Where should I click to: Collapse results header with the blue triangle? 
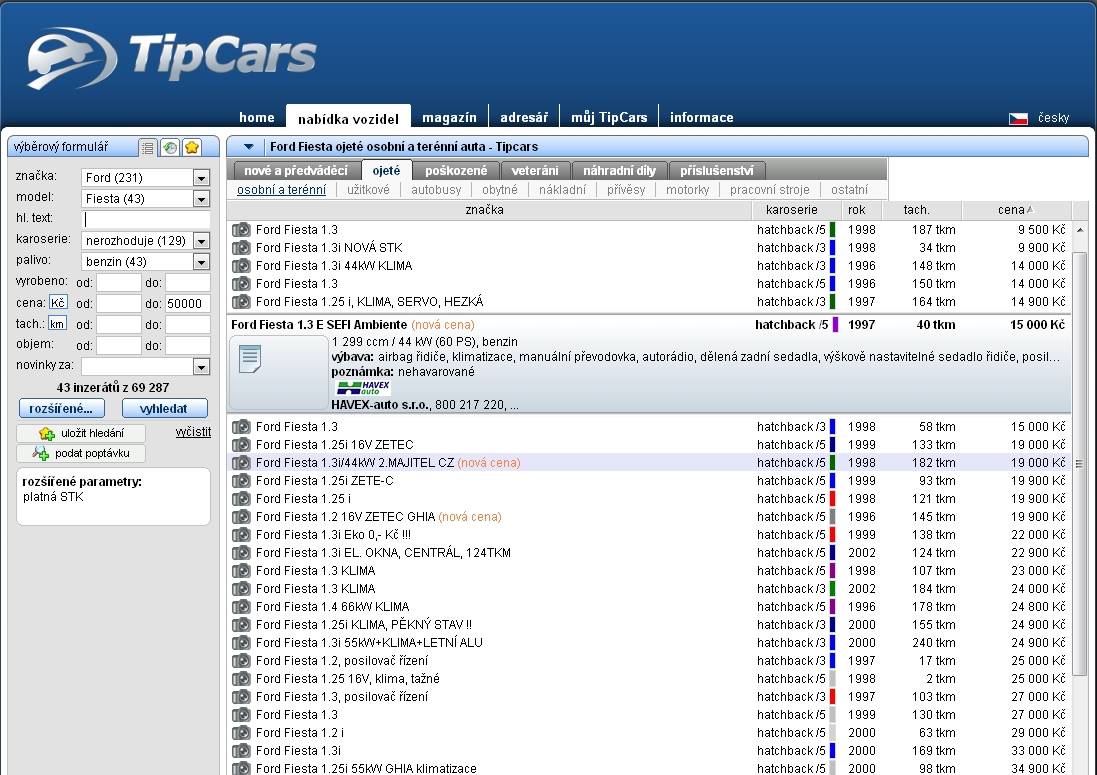248,147
